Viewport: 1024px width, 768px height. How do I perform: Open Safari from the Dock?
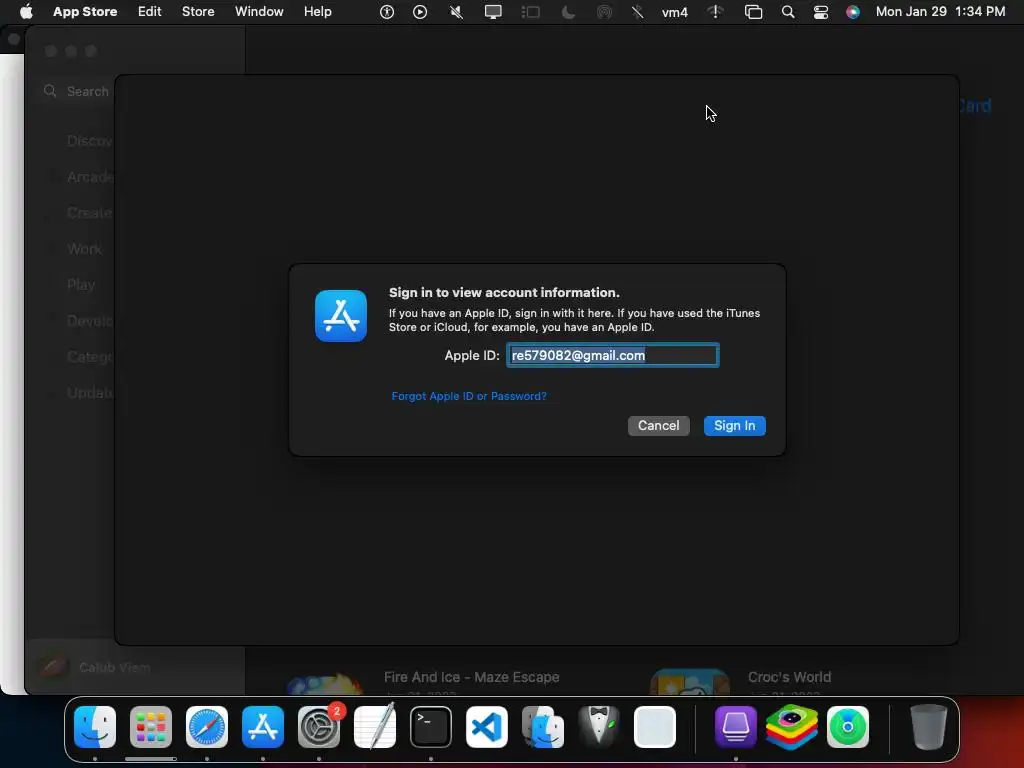(207, 727)
